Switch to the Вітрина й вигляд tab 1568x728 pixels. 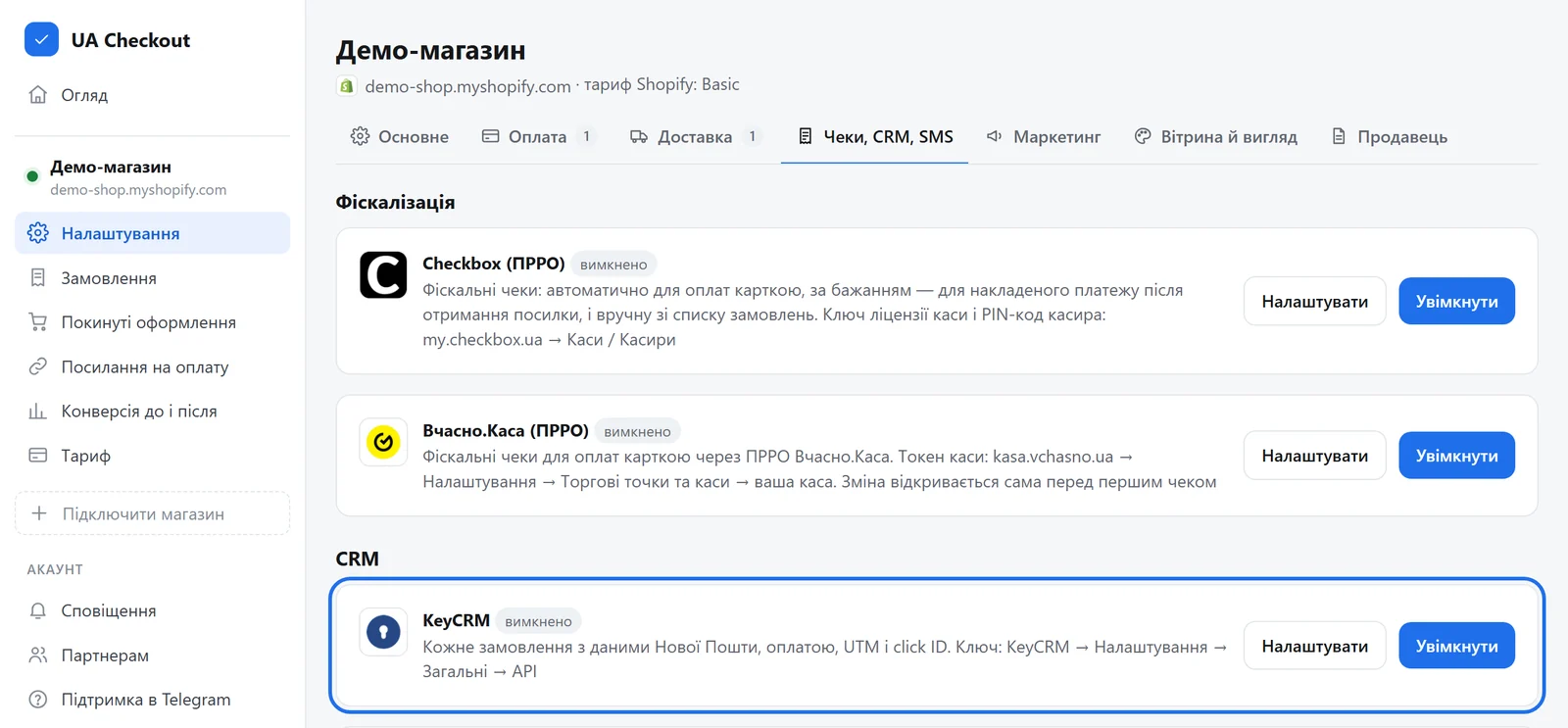point(1215,137)
